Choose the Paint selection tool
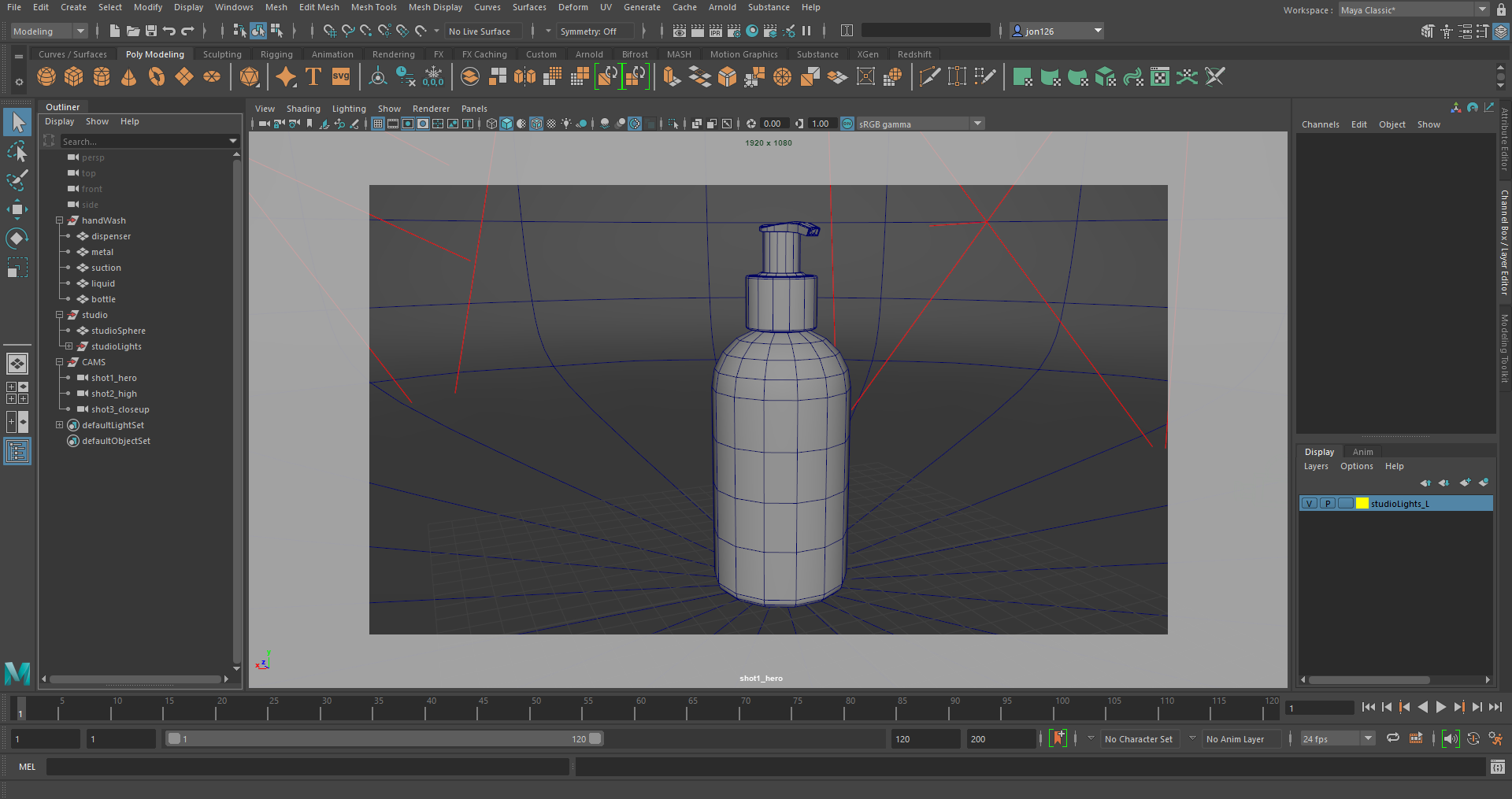The image size is (1512, 799). [17, 180]
